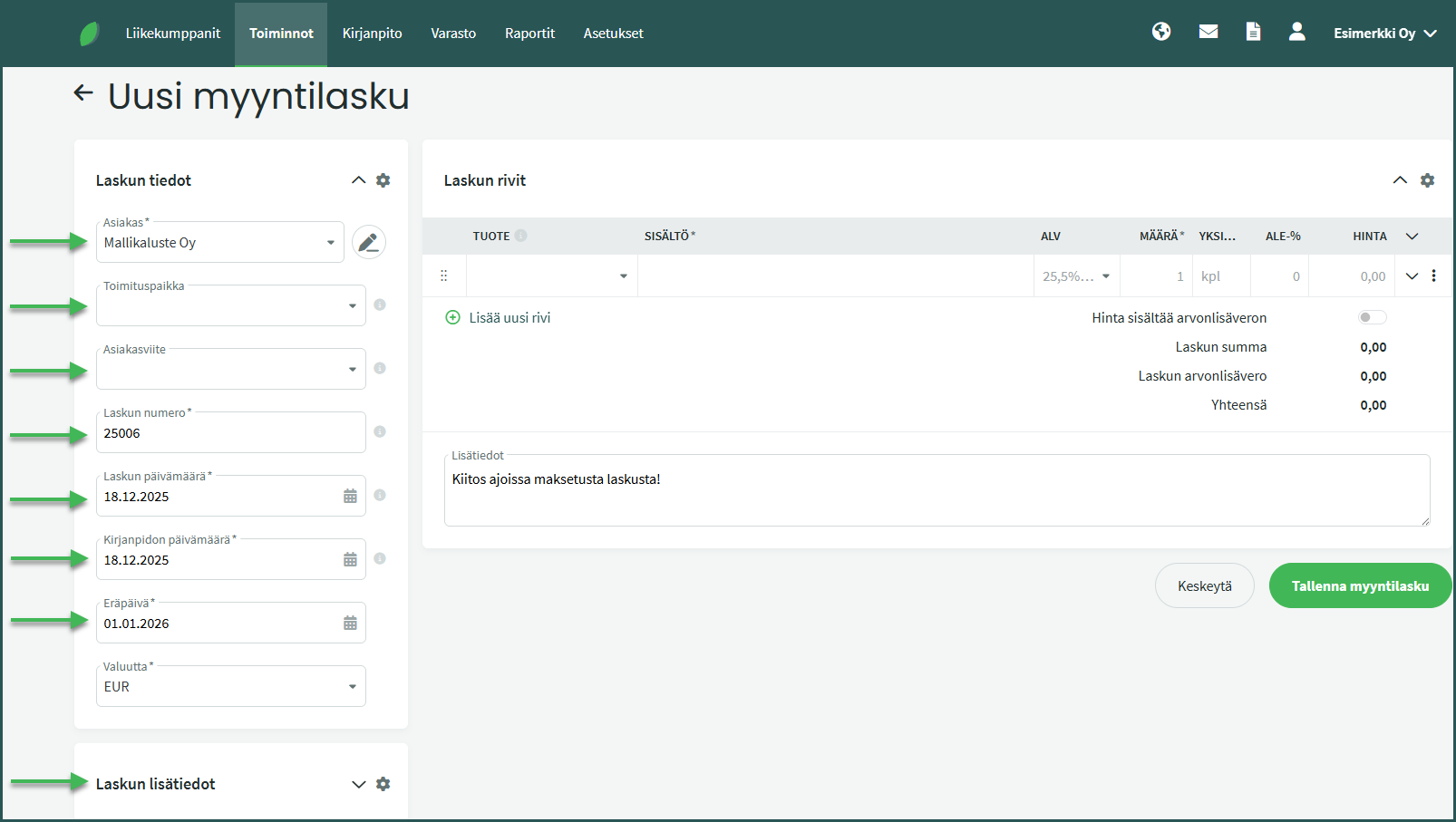Image resolution: width=1456 pixels, height=822 pixels.
Task: Click the three-dot menu on invoice row
Action: point(1433,276)
